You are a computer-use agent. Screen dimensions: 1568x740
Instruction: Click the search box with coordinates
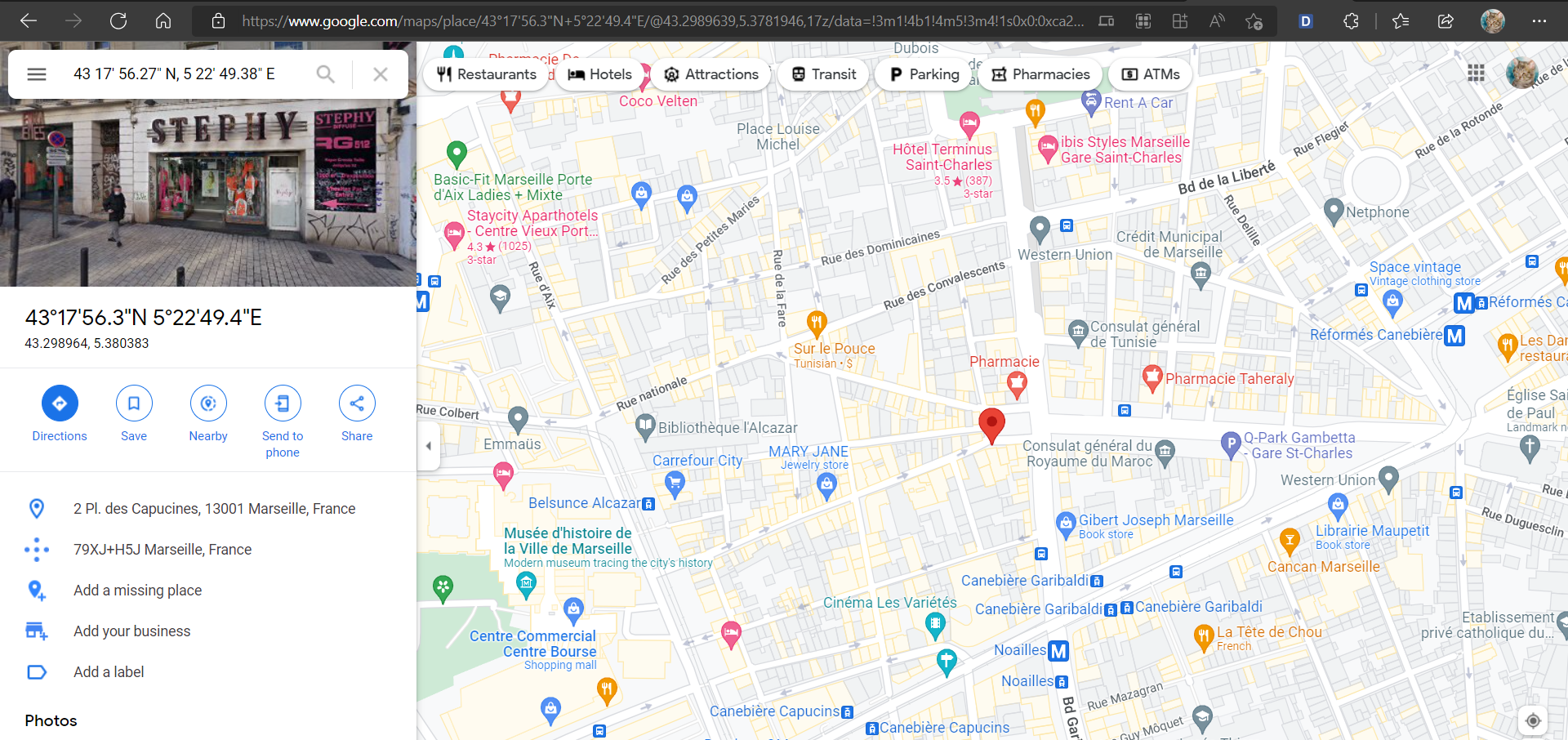coord(174,74)
